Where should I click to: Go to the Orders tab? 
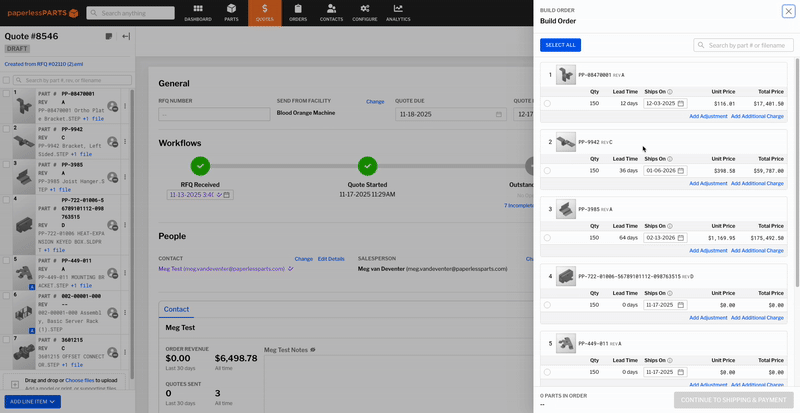pos(297,13)
